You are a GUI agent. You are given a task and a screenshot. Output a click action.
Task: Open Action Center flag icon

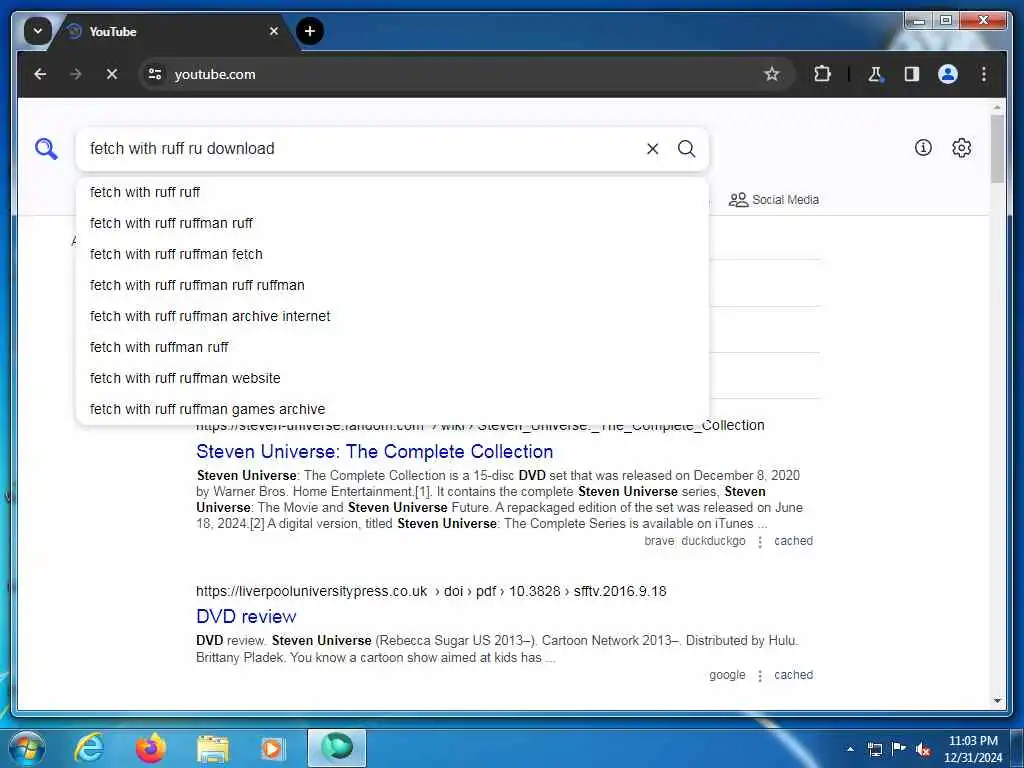point(899,749)
